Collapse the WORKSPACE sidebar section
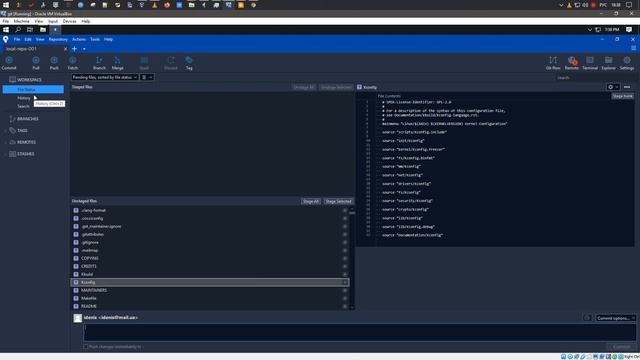This screenshot has width=640, height=360. click(x=29, y=80)
